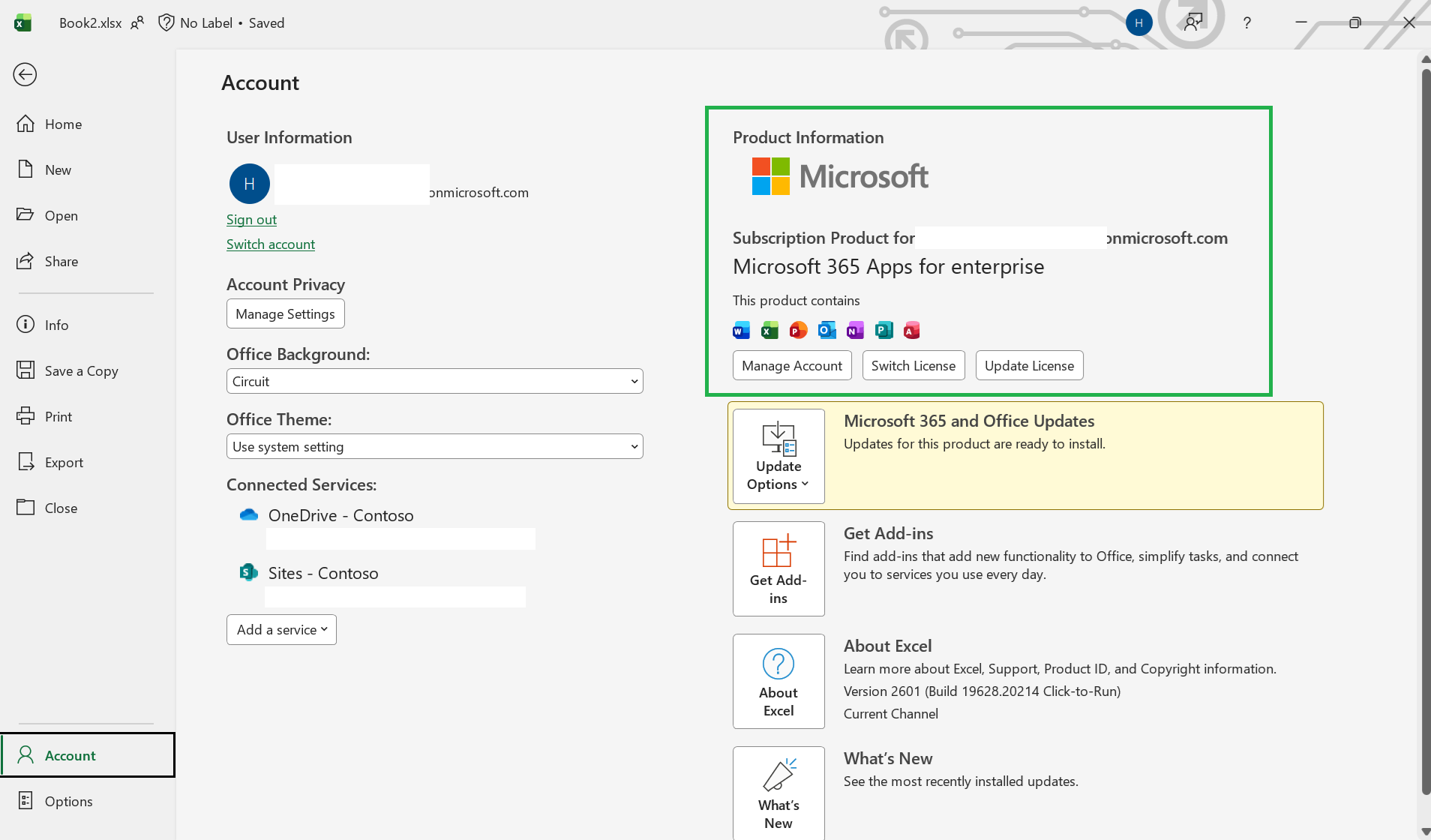Click the scrollbar up arrow
This screenshot has width=1431, height=840.
1425,59
